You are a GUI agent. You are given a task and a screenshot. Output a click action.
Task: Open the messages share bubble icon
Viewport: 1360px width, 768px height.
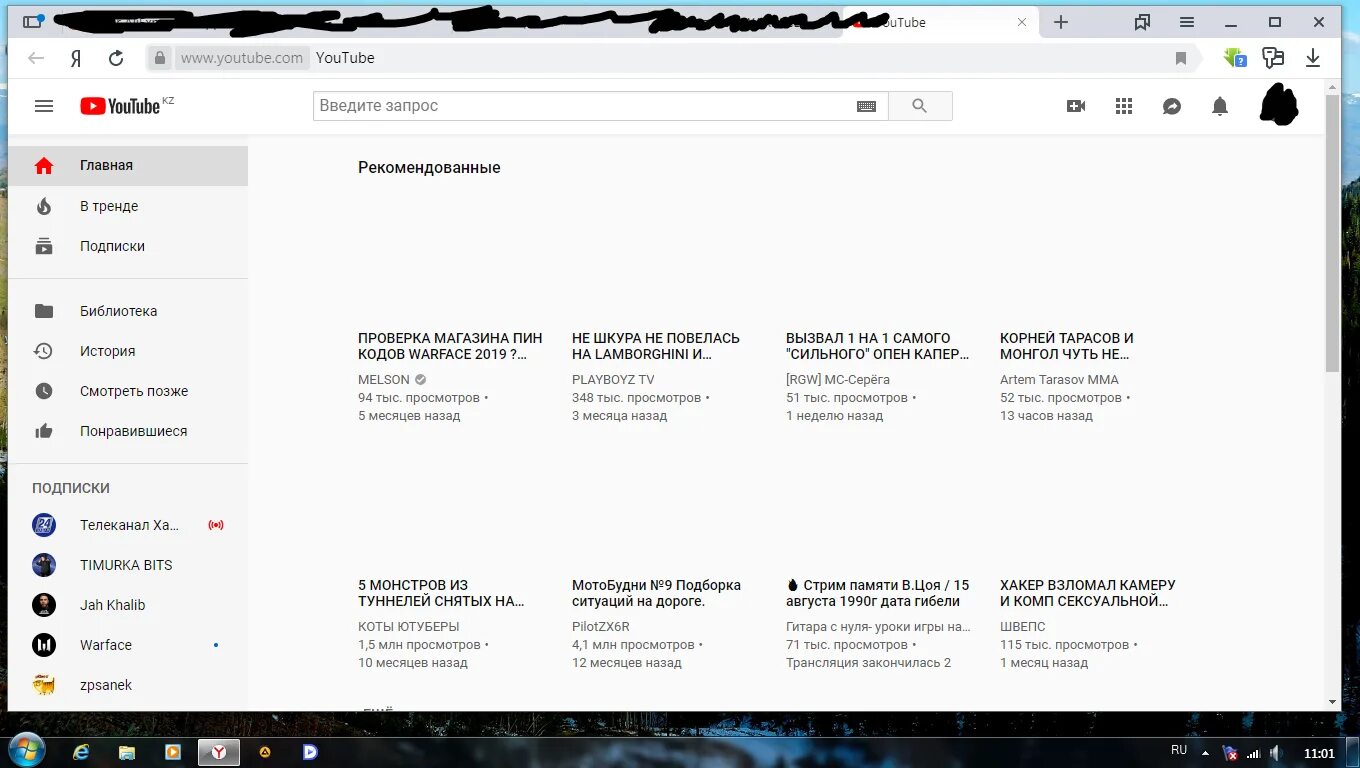[x=1172, y=106]
